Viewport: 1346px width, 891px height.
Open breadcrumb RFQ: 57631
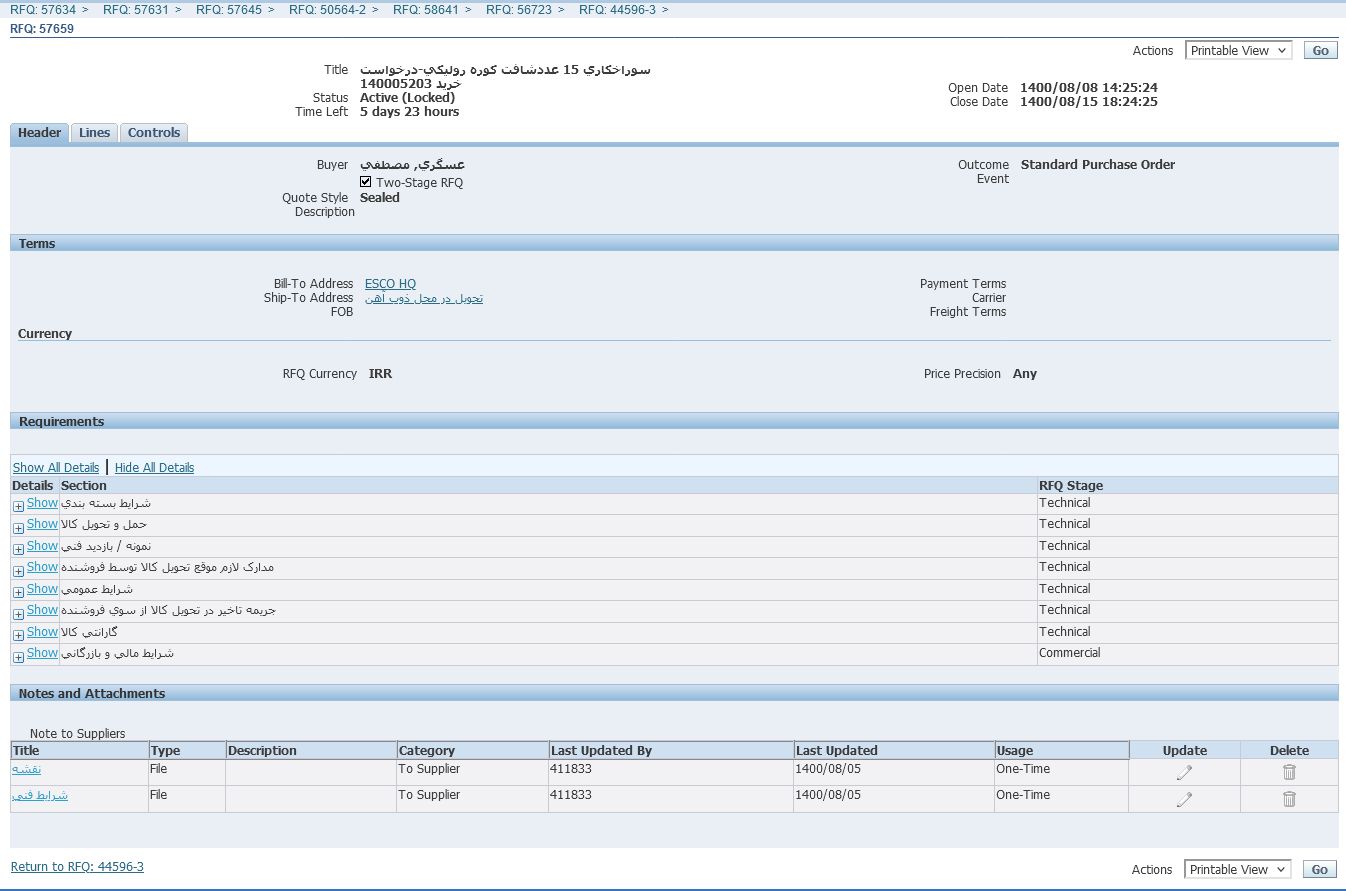[x=136, y=9]
